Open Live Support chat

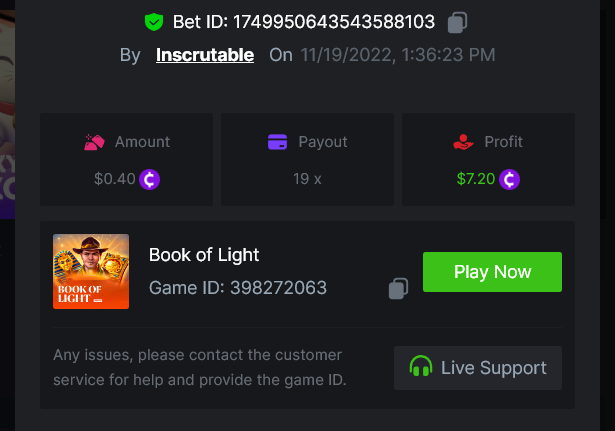point(478,368)
